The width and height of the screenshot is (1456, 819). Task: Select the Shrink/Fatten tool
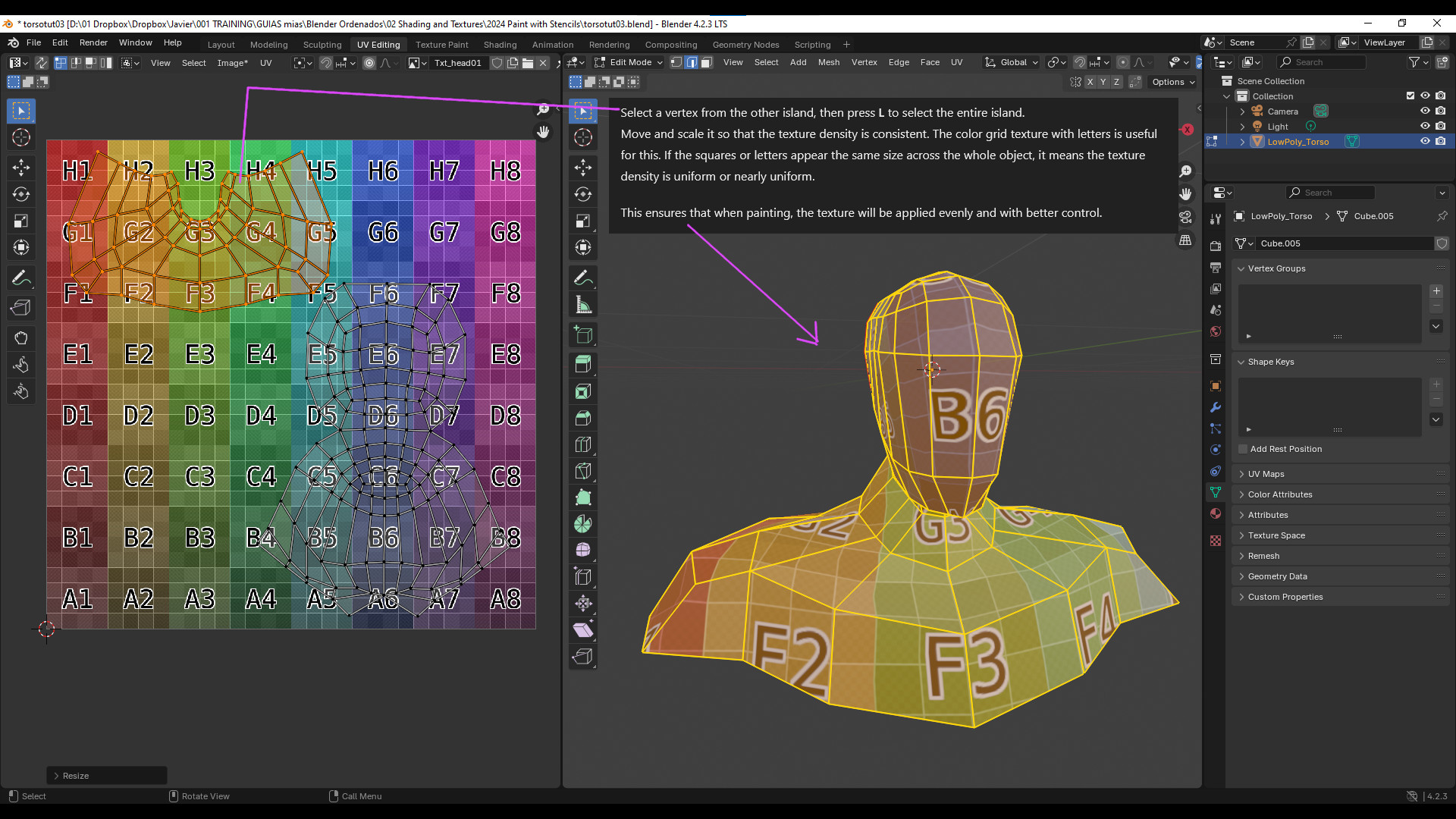point(583,603)
